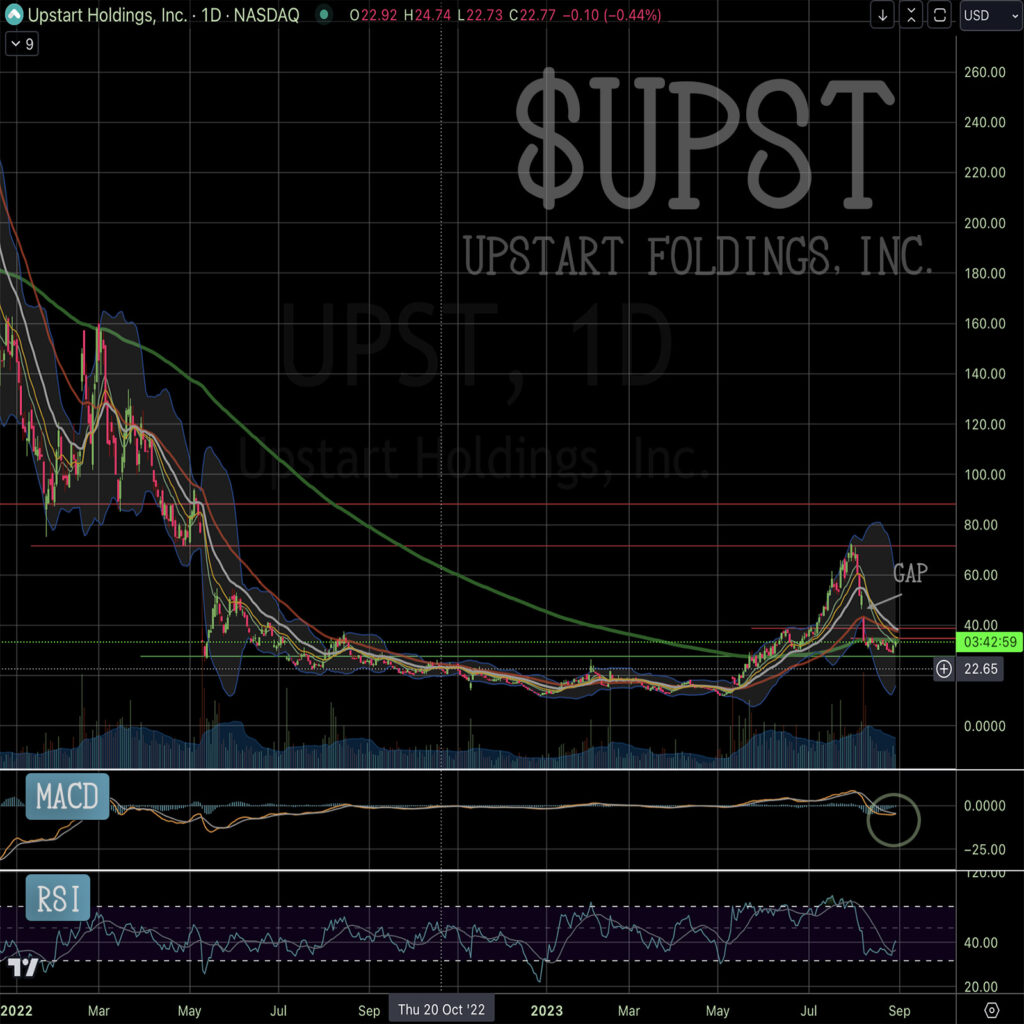Image resolution: width=1024 pixels, height=1024 pixels.
Task: Click the 140.00 price axis label
Action: click(985, 374)
